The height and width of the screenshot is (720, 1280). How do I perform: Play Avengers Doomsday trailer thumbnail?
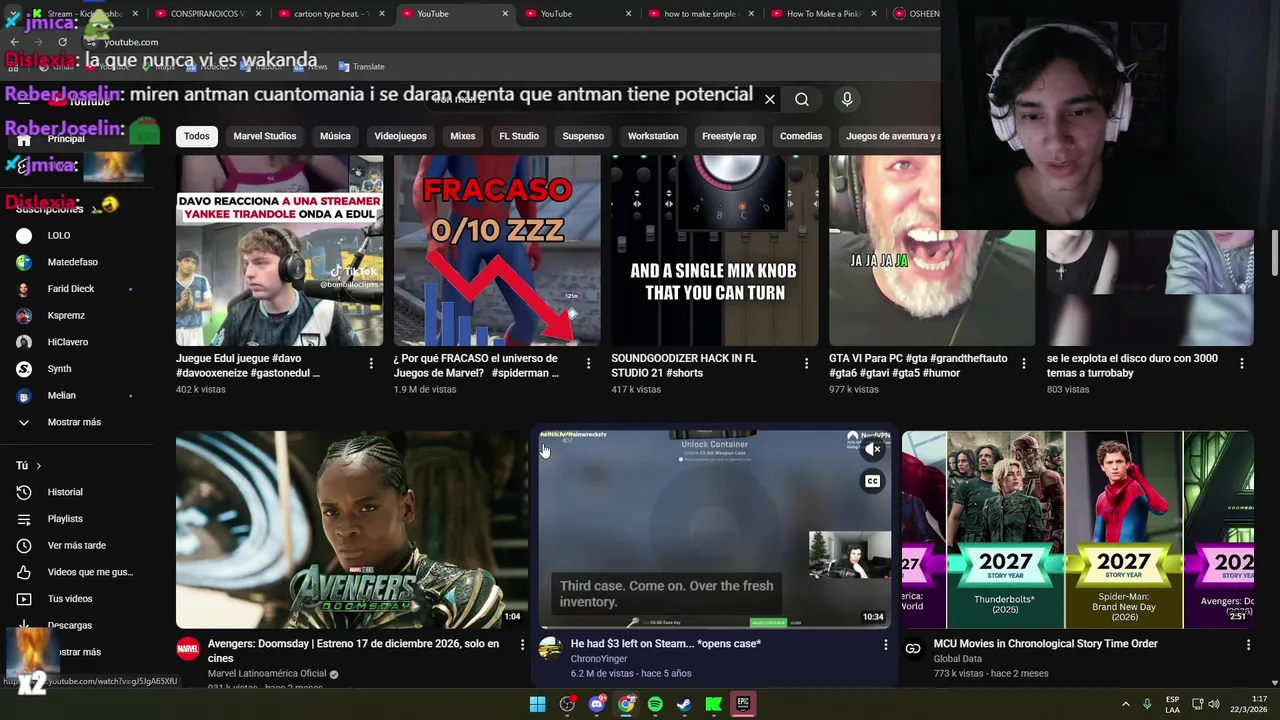tap(352, 529)
